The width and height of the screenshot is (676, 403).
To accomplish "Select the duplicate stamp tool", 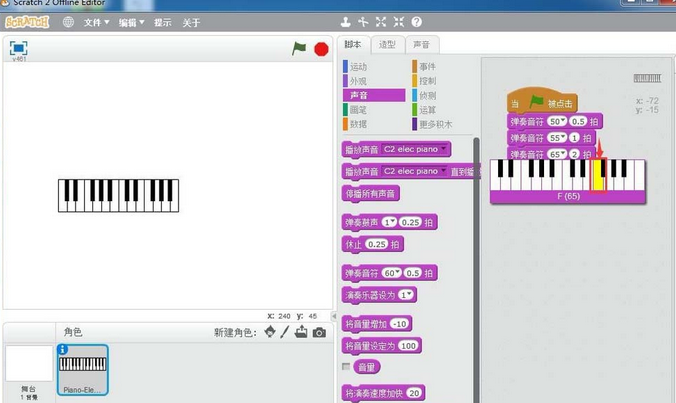I will [346, 21].
